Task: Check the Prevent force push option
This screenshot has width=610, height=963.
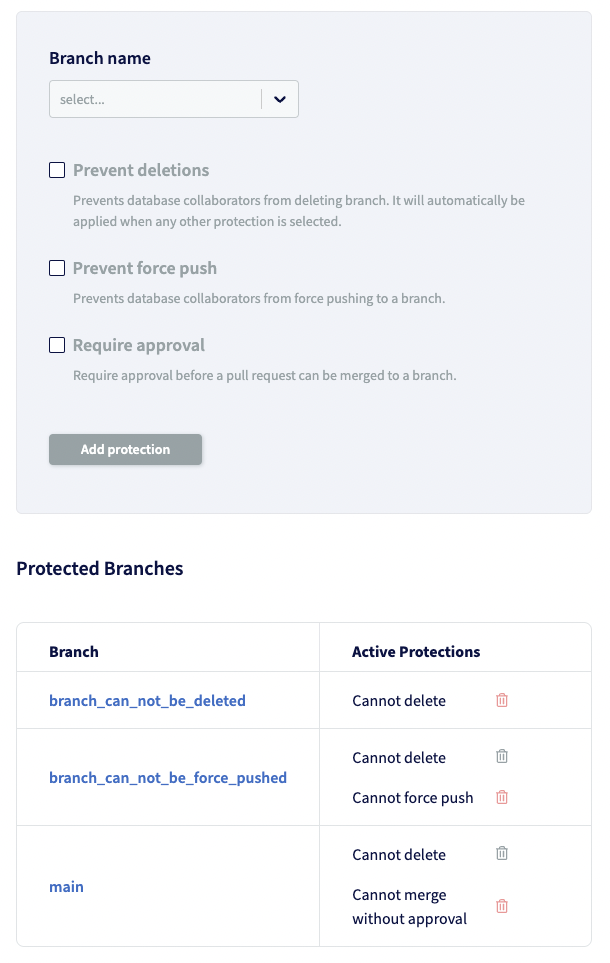Action: coord(57,268)
